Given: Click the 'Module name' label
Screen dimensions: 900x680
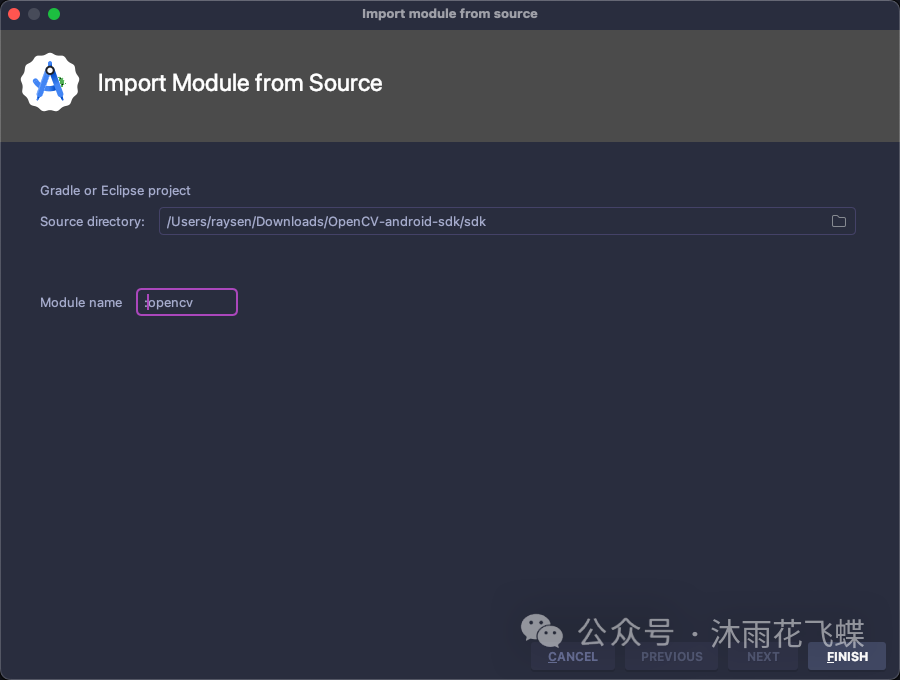Looking at the screenshot, I should tap(81, 302).
